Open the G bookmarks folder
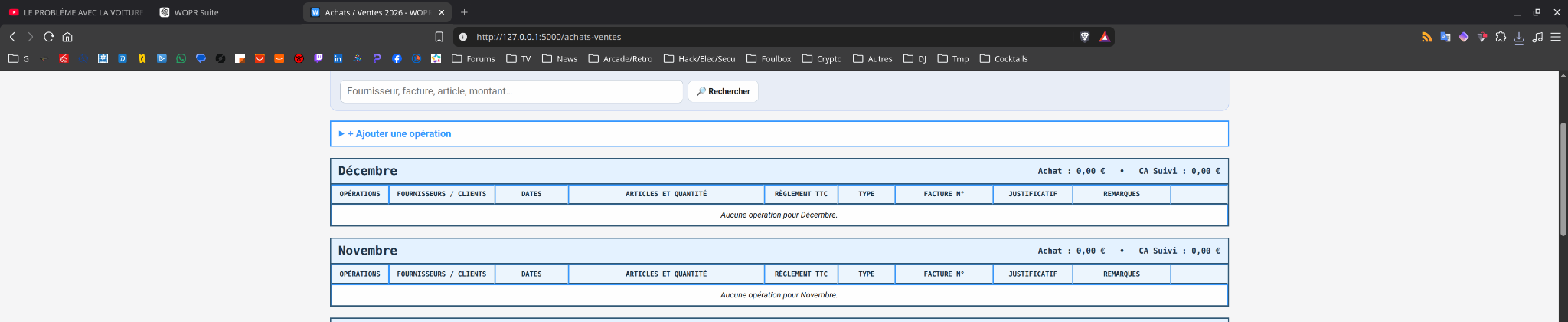This screenshot has height=322, width=1568. [x=18, y=58]
